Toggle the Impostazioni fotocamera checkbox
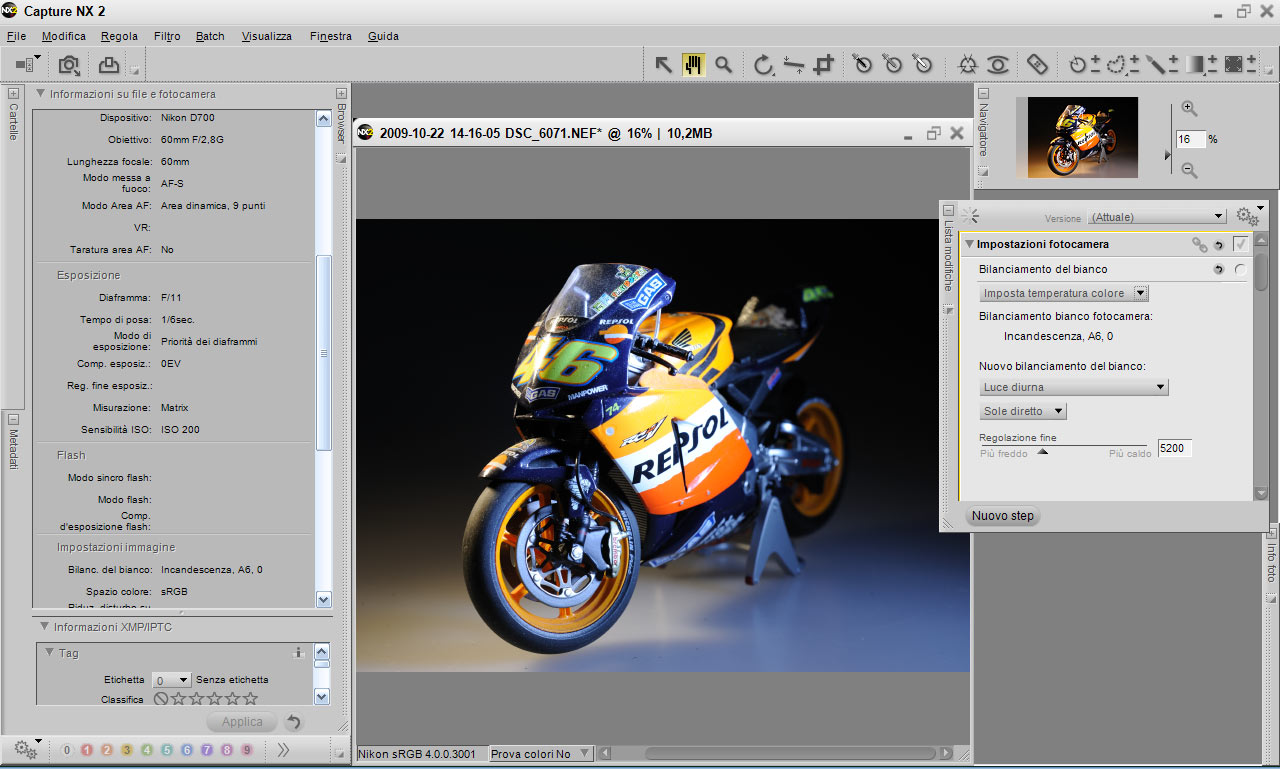 1240,244
